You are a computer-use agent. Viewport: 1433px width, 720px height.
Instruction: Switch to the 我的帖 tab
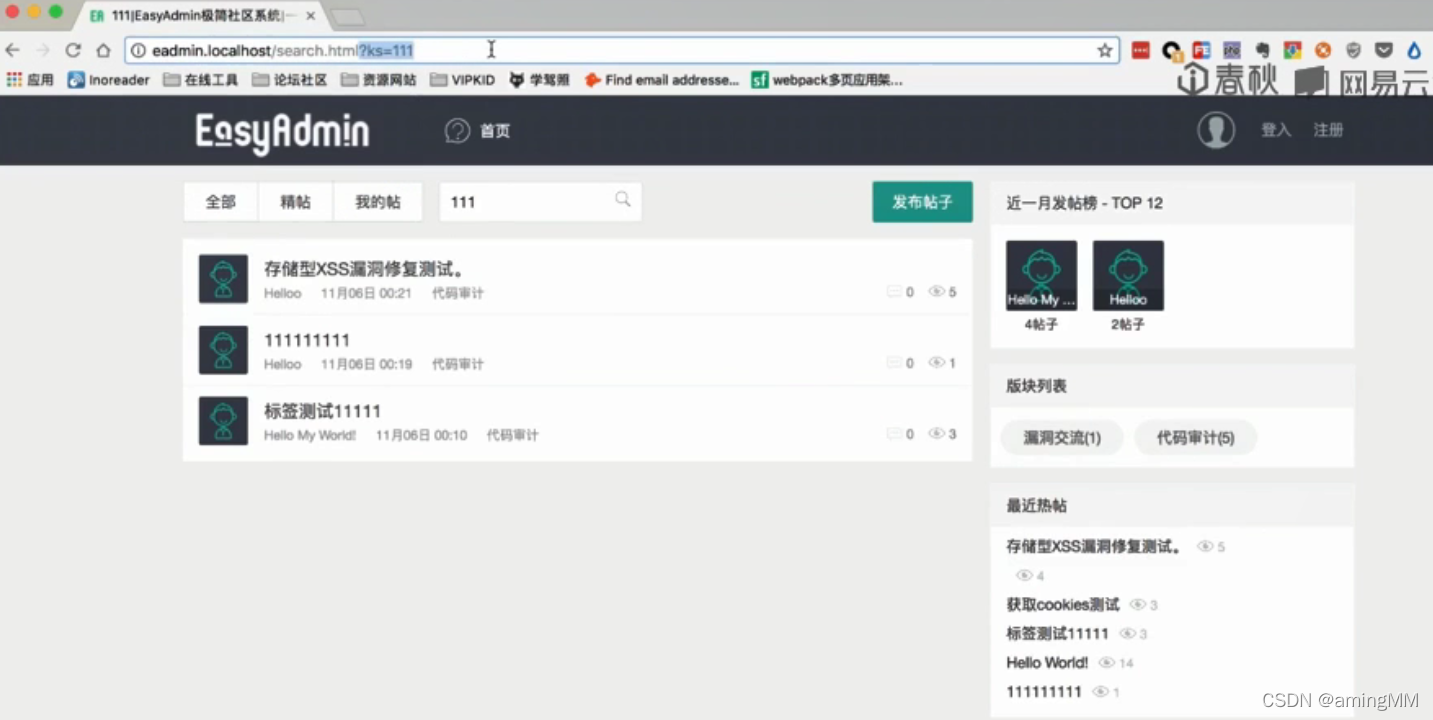[377, 201]
